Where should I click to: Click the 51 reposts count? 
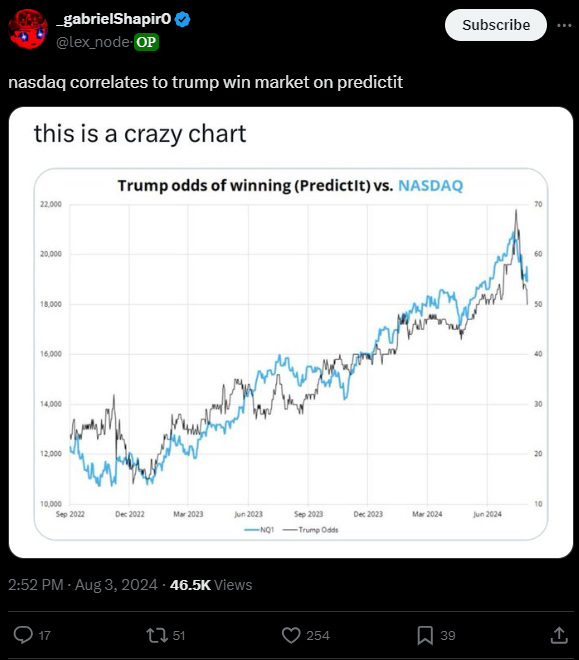(x=179, y=635)
